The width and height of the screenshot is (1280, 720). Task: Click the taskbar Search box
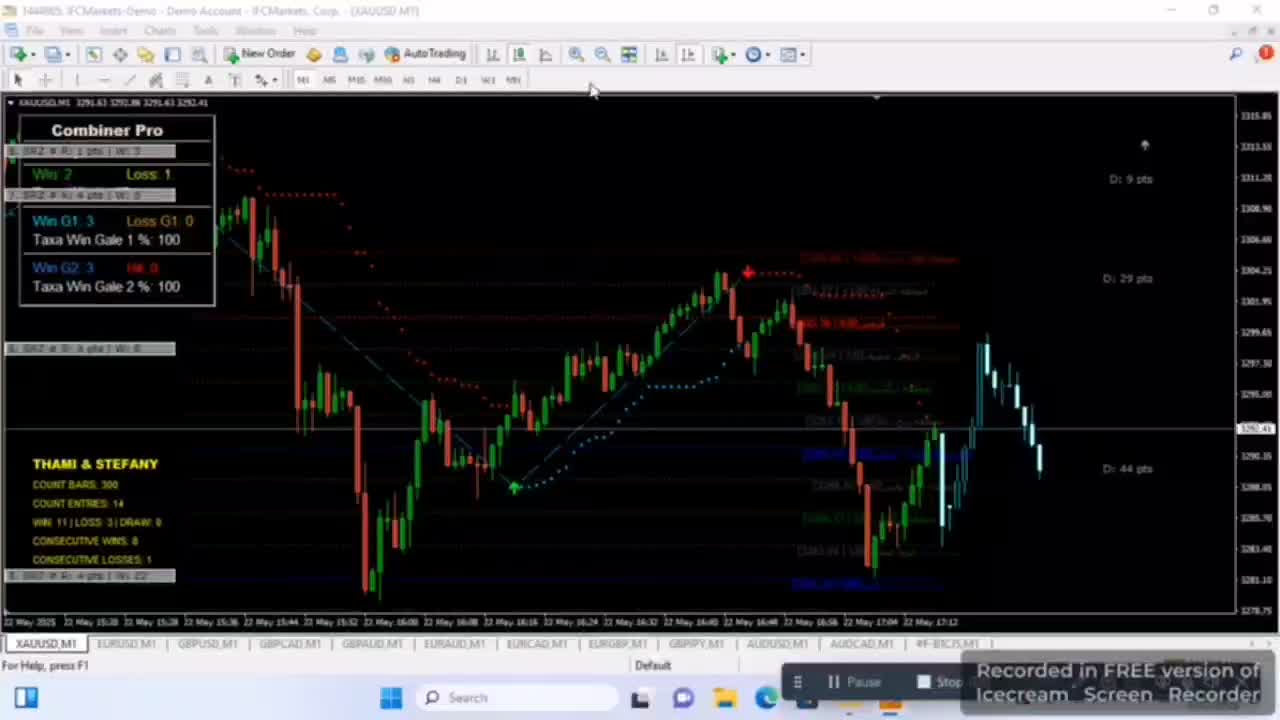tap(518, 697)
